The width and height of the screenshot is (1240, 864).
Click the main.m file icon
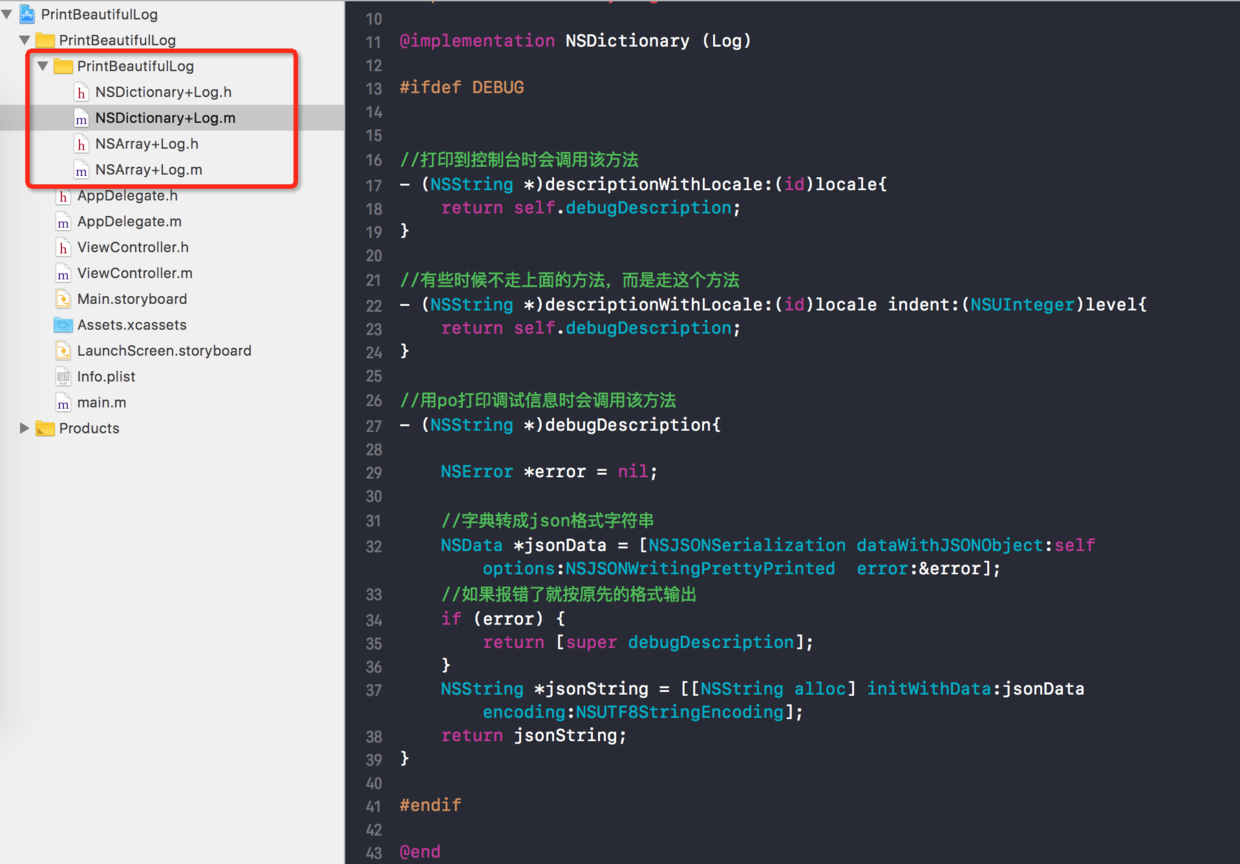point(63,403)
